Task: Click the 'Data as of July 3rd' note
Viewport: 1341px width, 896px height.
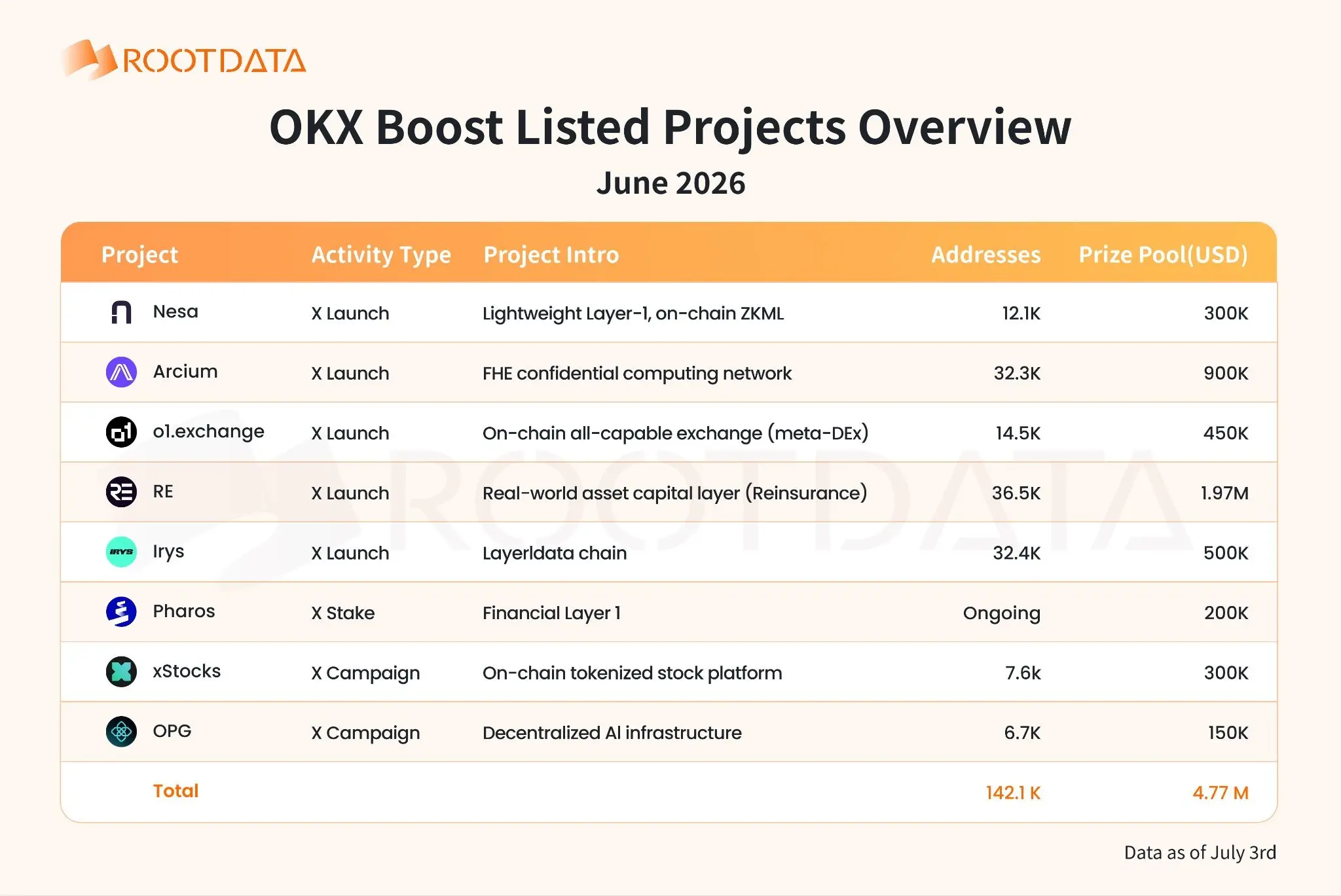Action: coord(1200,853)
